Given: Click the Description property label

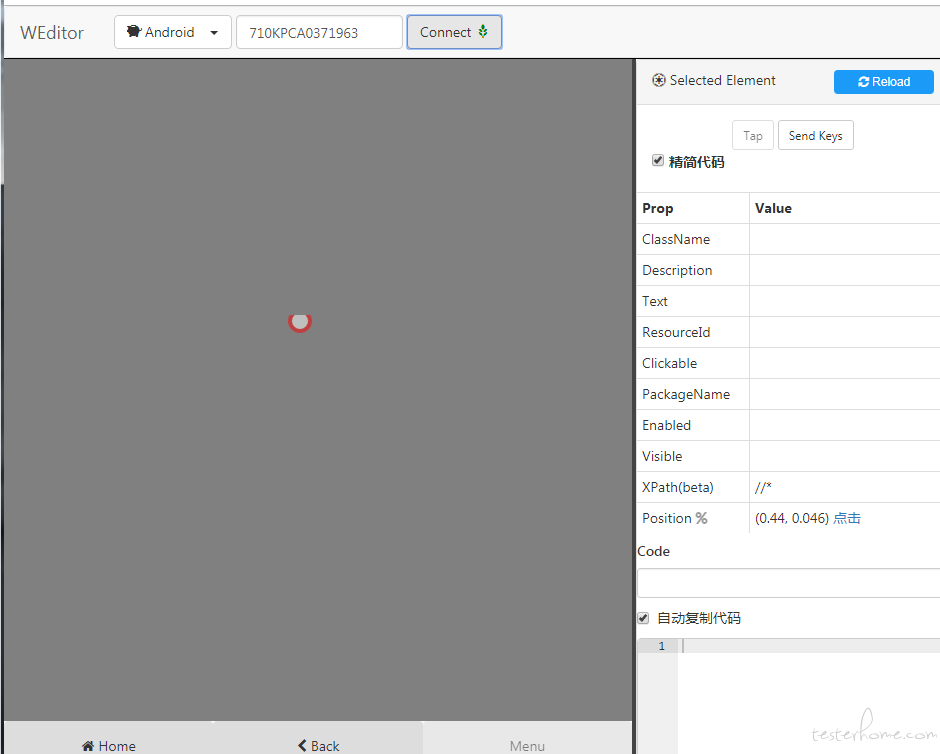Looking at the screenshot, I should 677,270.
